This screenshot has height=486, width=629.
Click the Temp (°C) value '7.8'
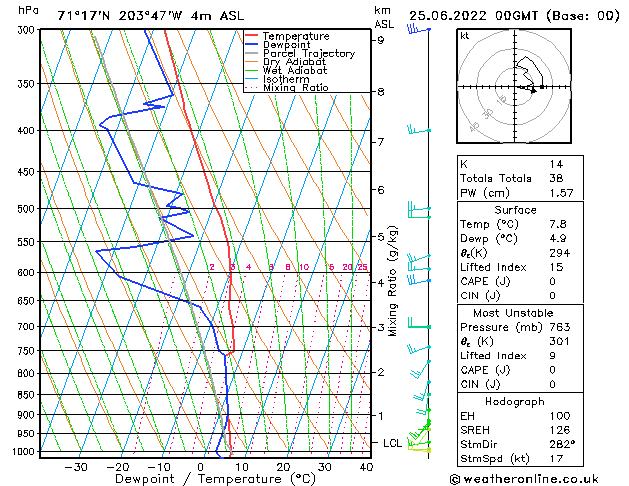[x=558, y=224]
